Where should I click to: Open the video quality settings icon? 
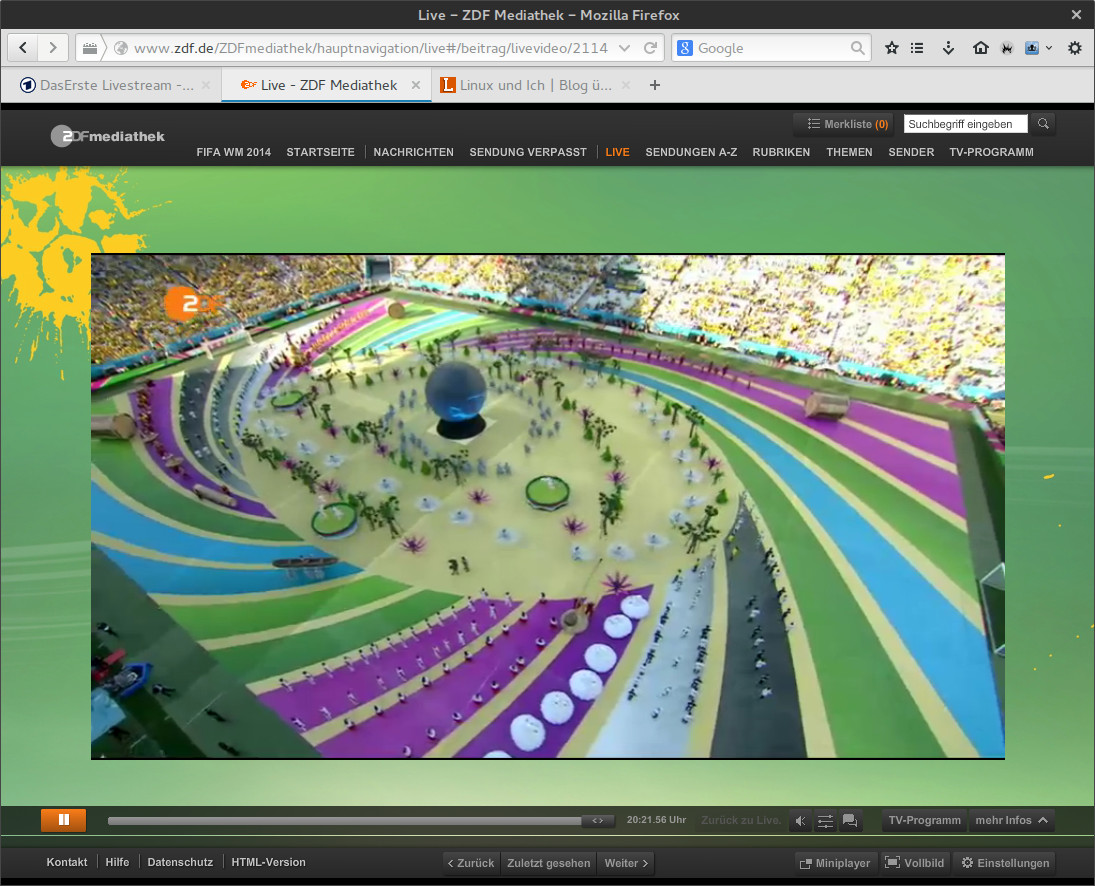click(825, 821)
